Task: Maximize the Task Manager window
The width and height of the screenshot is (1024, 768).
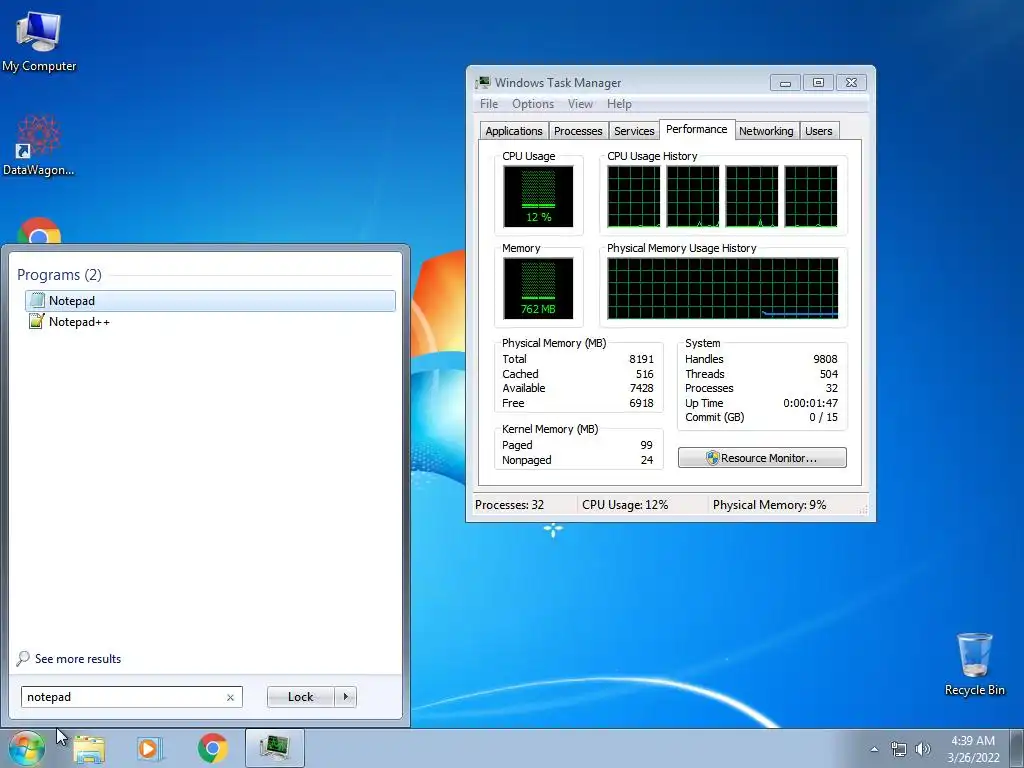Action: tap(818, 83)
